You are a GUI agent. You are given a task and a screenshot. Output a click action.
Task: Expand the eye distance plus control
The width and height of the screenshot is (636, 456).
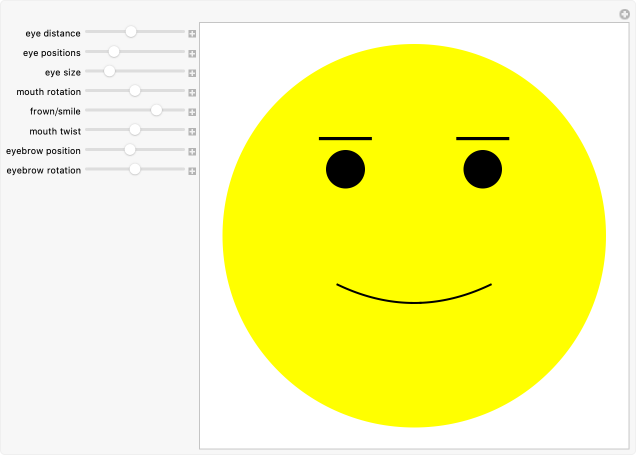pyautogui.click(x=192, y=34)
